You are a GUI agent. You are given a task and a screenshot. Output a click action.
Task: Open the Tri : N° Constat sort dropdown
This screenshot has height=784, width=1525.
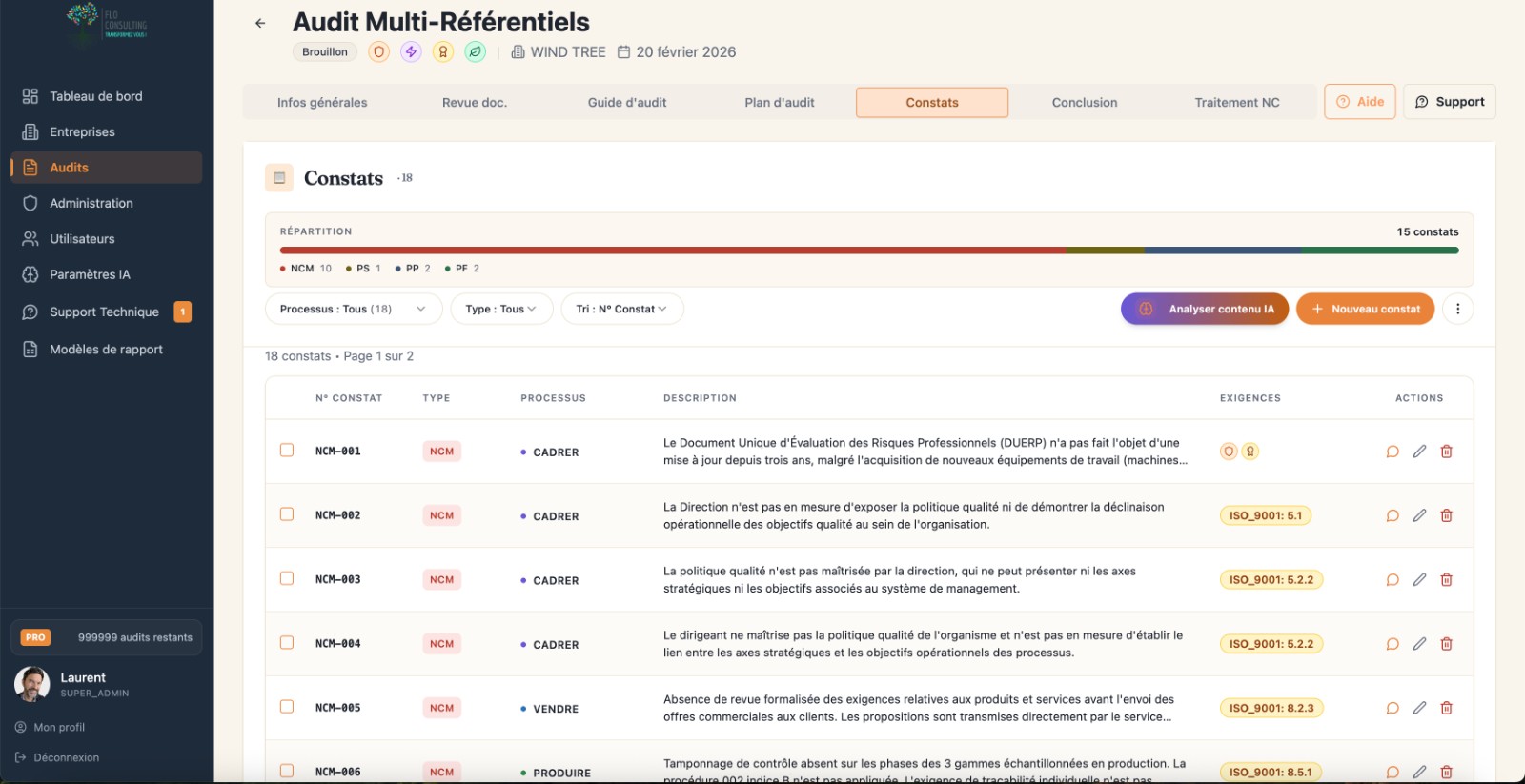(621, 309)
